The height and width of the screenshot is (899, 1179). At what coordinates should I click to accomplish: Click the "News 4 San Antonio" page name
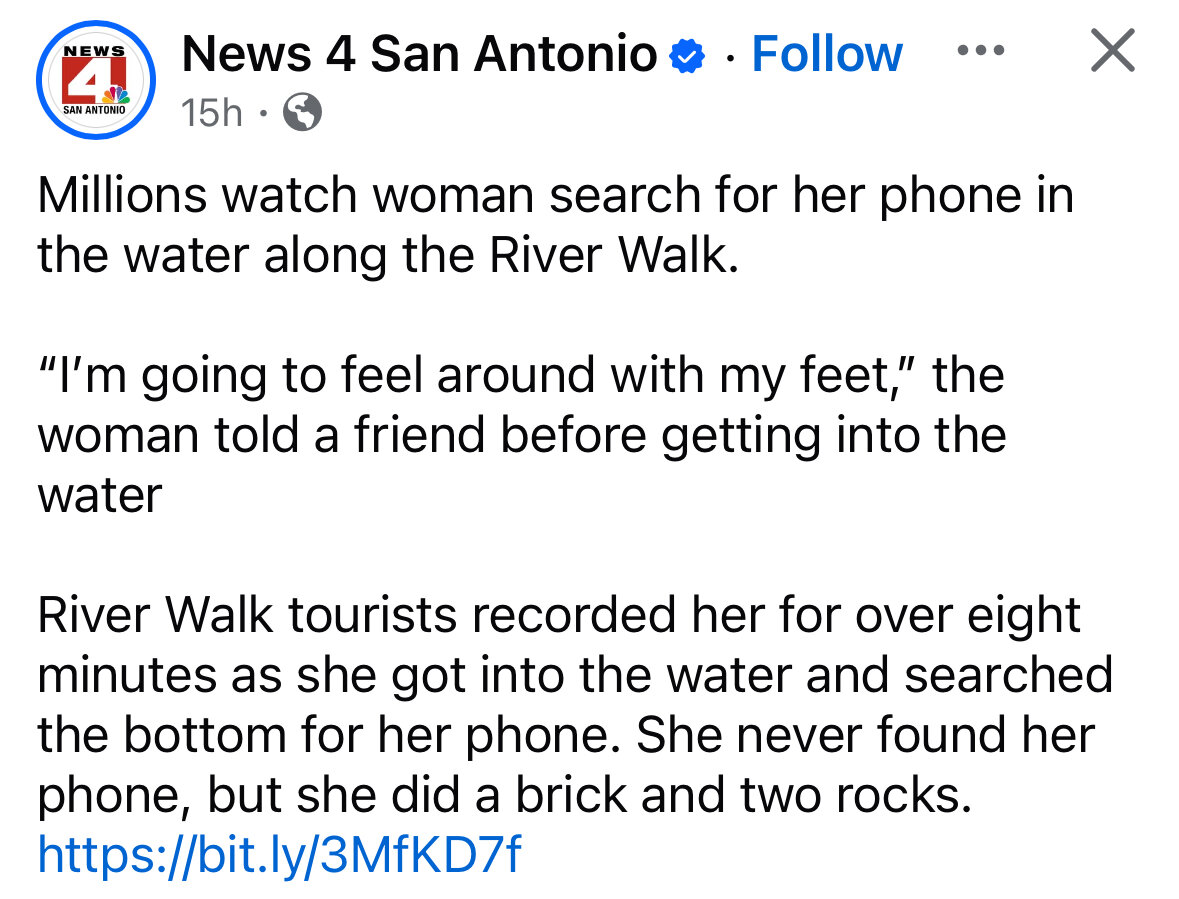(x=419, y=54)
